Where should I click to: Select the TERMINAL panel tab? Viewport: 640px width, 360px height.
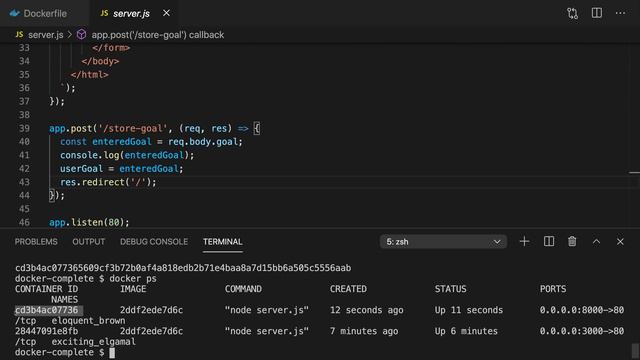[x=223, y=242]
